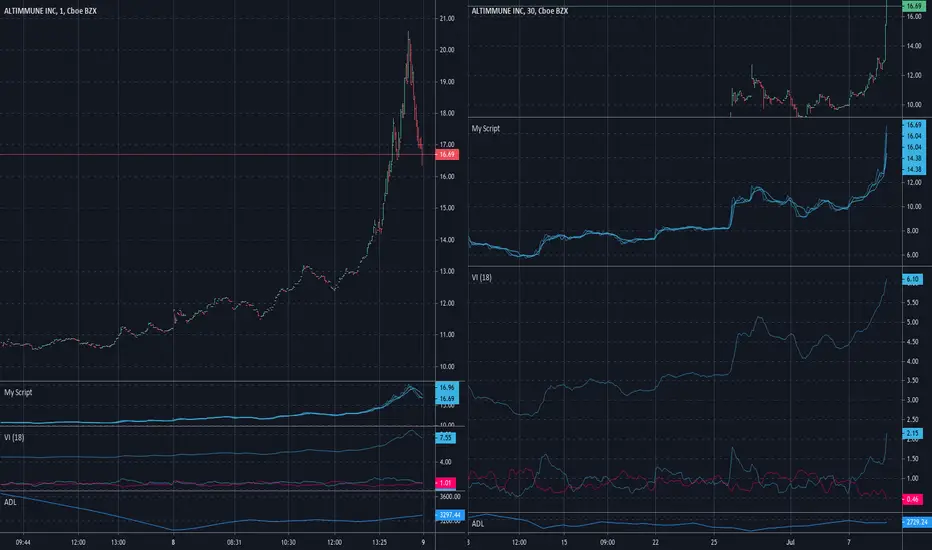Click the 14.00 price scale value on 30-minute chart

914,46
